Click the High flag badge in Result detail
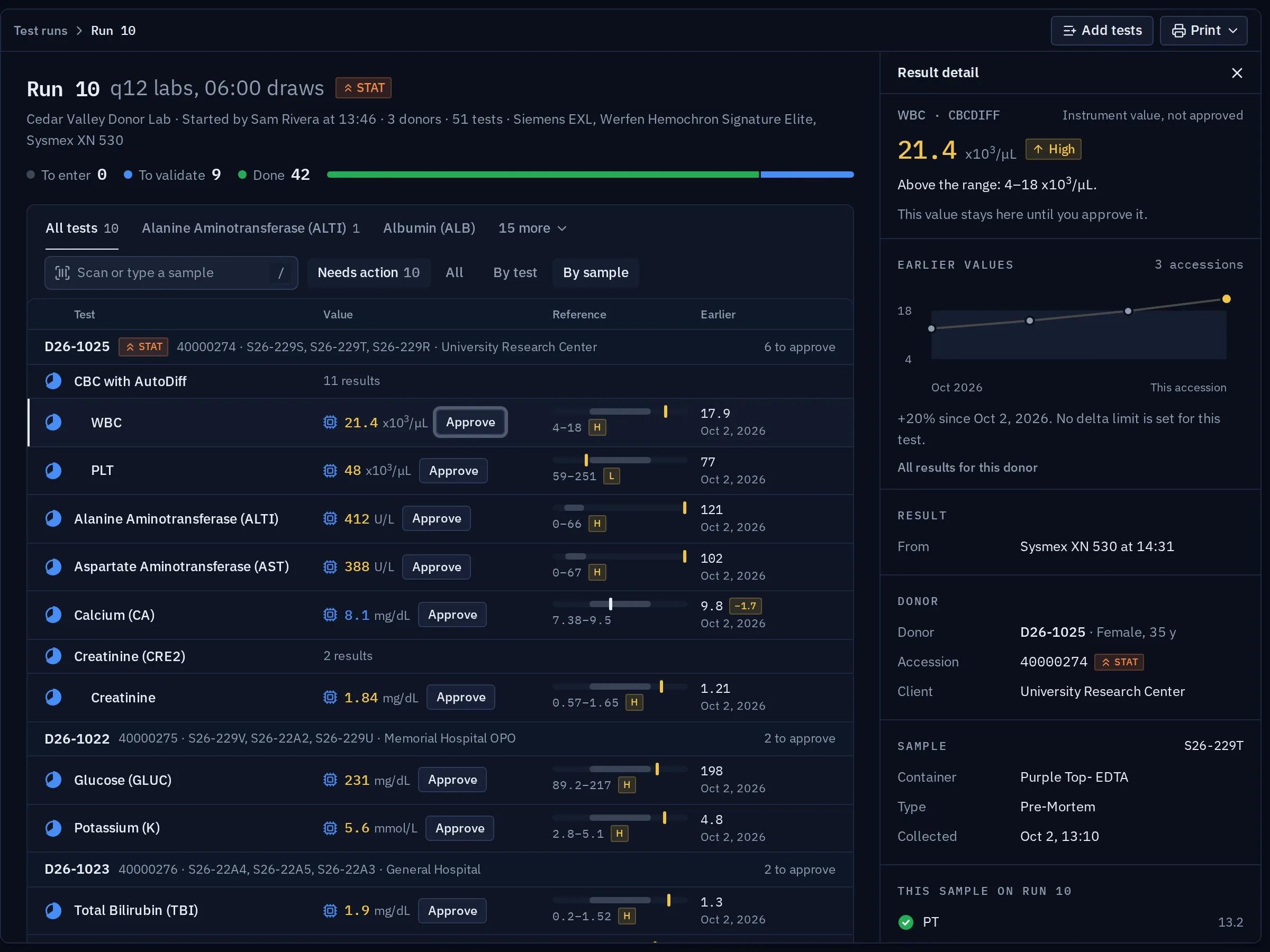The image size is (1270, 952). tap(1054, 149)
